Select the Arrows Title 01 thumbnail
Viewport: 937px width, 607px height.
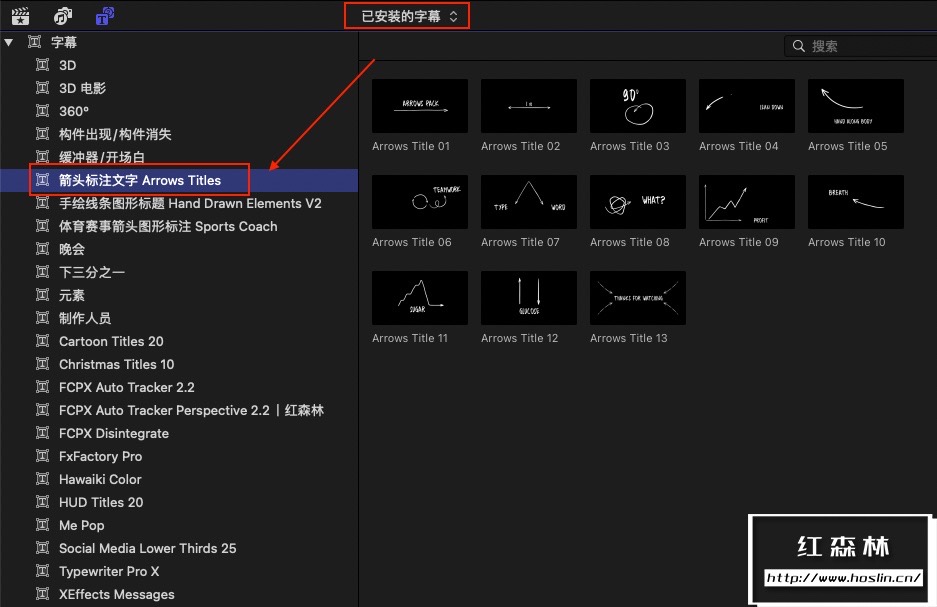tap(420, 106)
